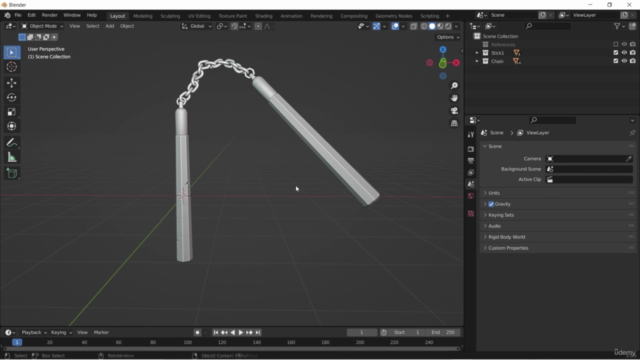Expand the Custom Properties panel
Screen dimensions: 640x360
(x=558, y=248)
